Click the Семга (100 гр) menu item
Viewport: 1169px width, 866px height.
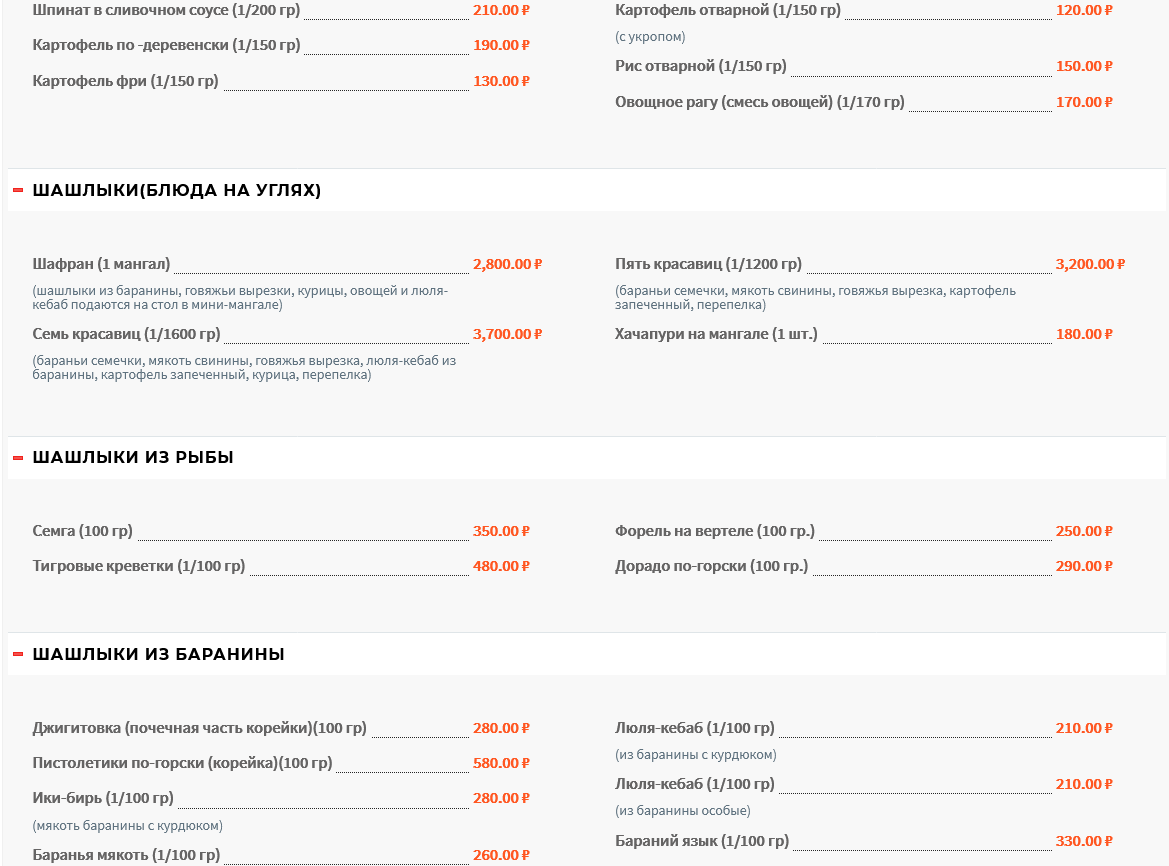[82, 531]
